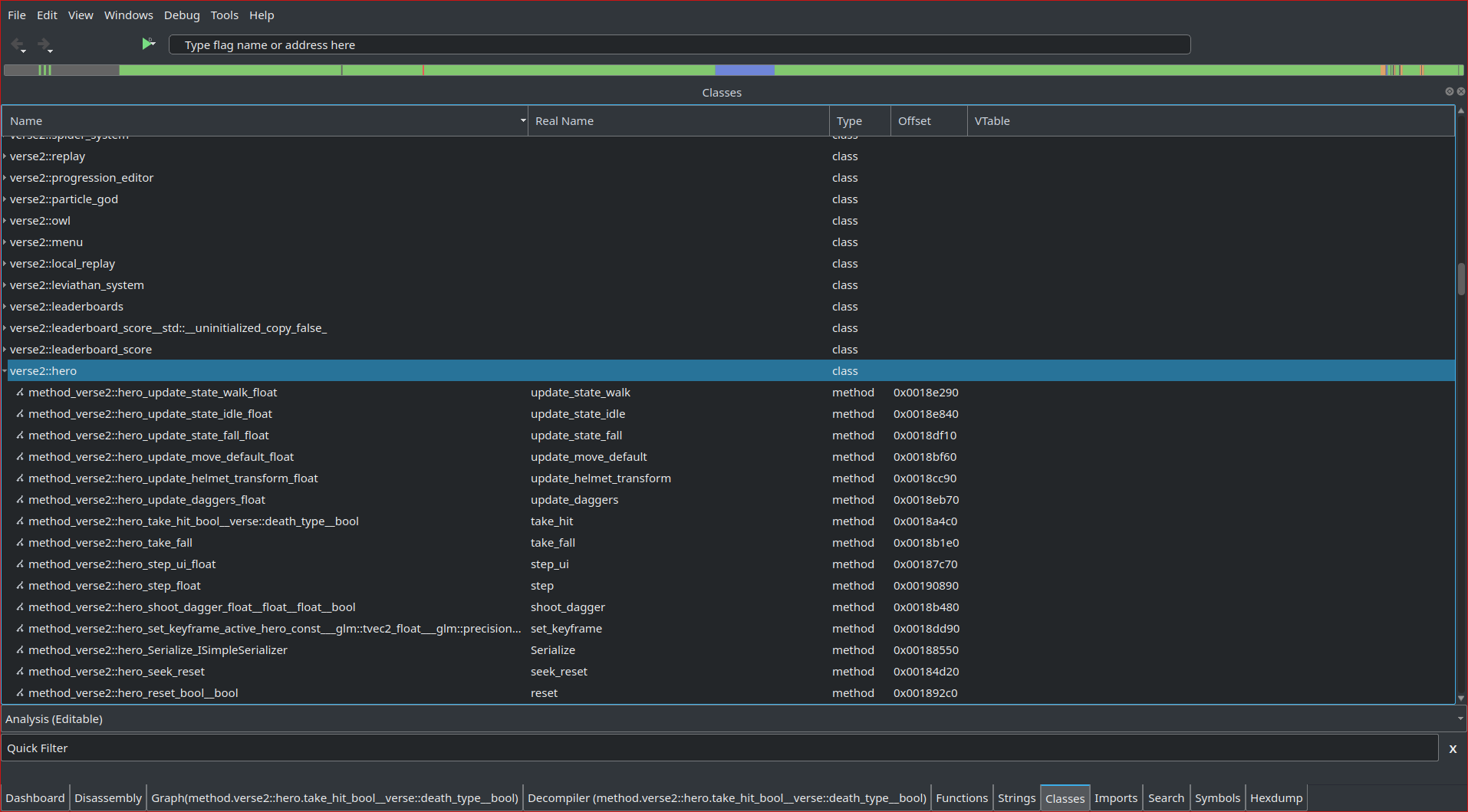Click method icon beside hero_take_fall

(20, 543)
